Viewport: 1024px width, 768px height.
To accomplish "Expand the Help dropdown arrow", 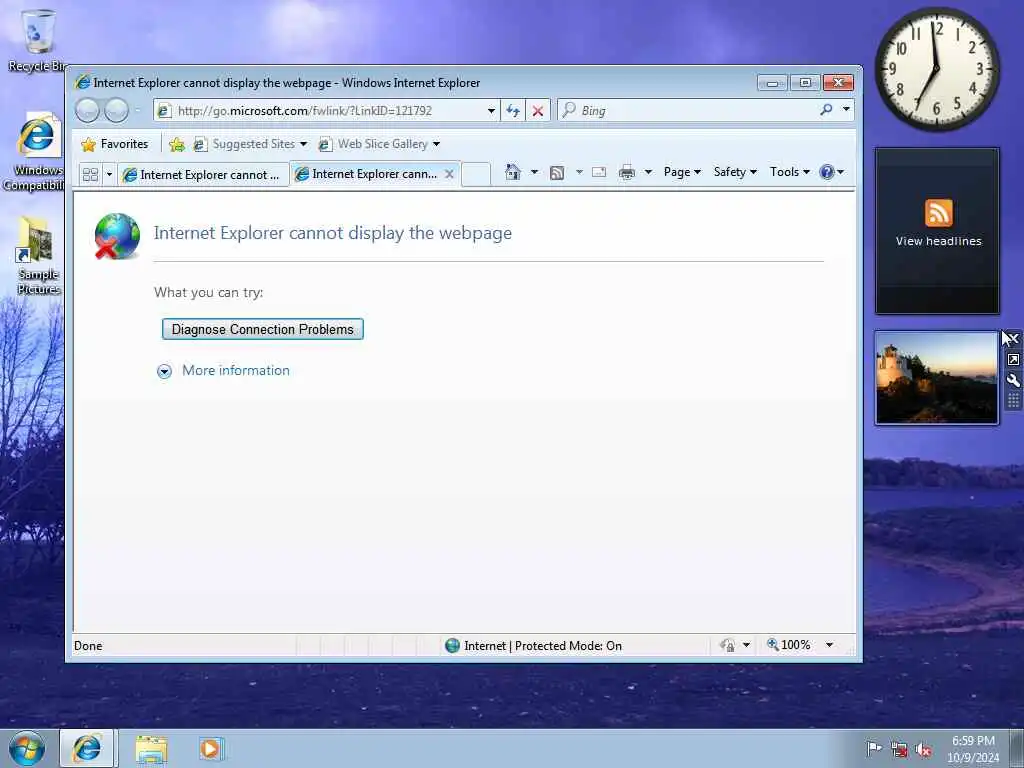I will point(840,172).
